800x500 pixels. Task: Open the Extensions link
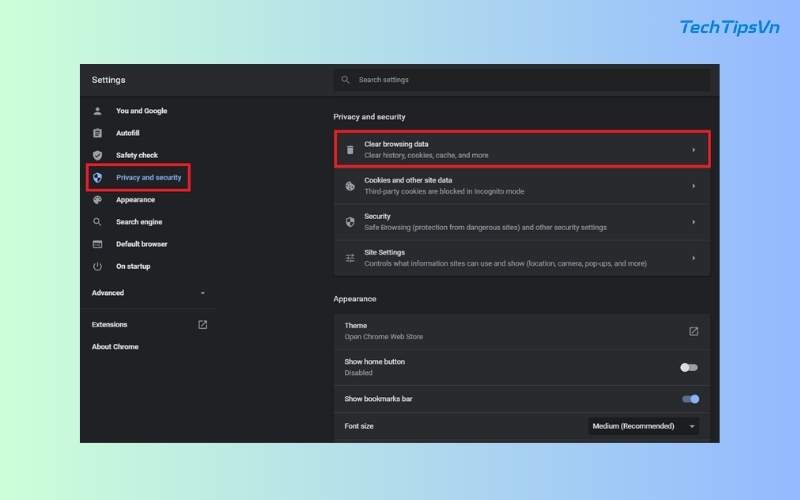(109, 324)
